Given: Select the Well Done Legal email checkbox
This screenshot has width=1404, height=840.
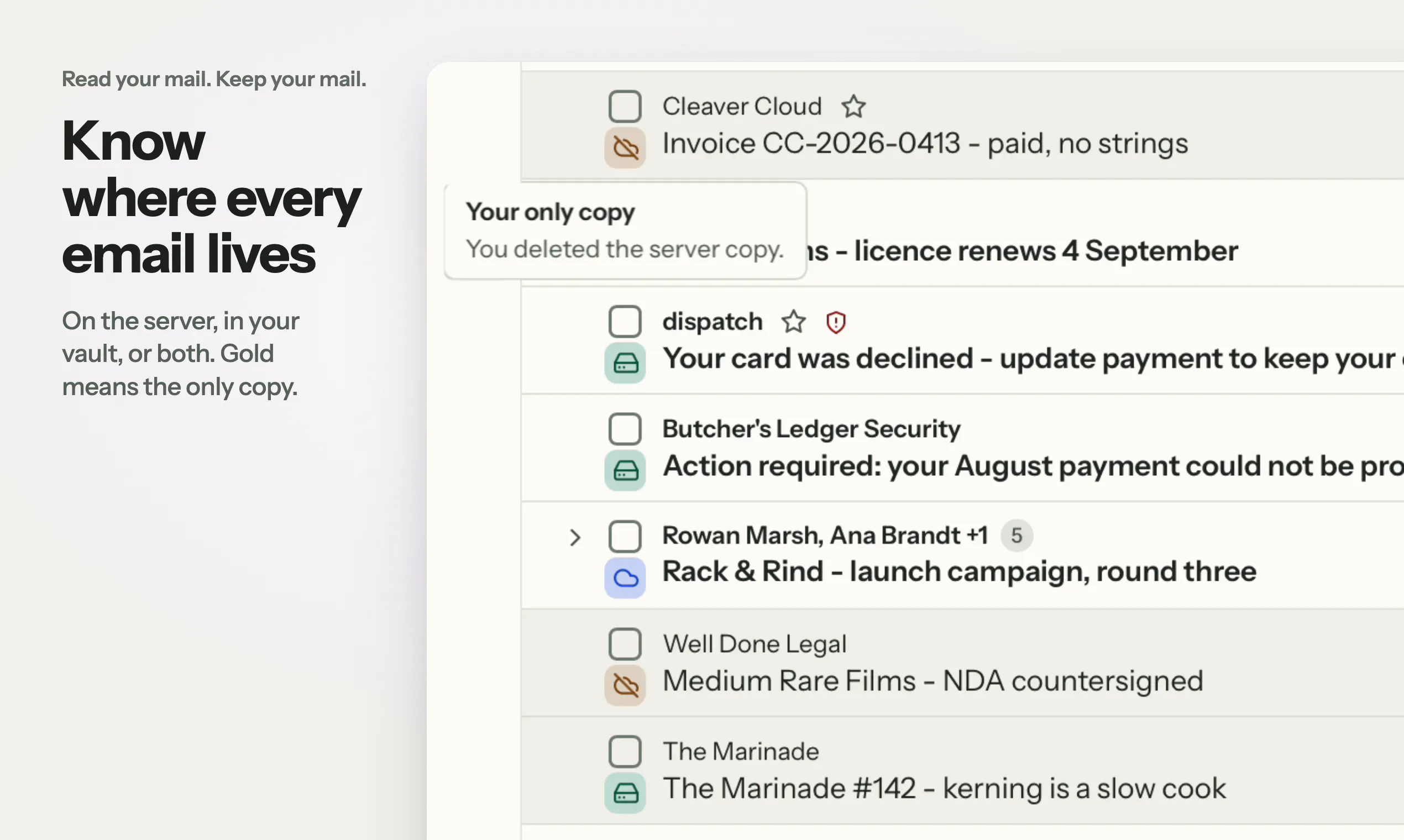Looking at the screenshot, I should [x=625, y=644].
